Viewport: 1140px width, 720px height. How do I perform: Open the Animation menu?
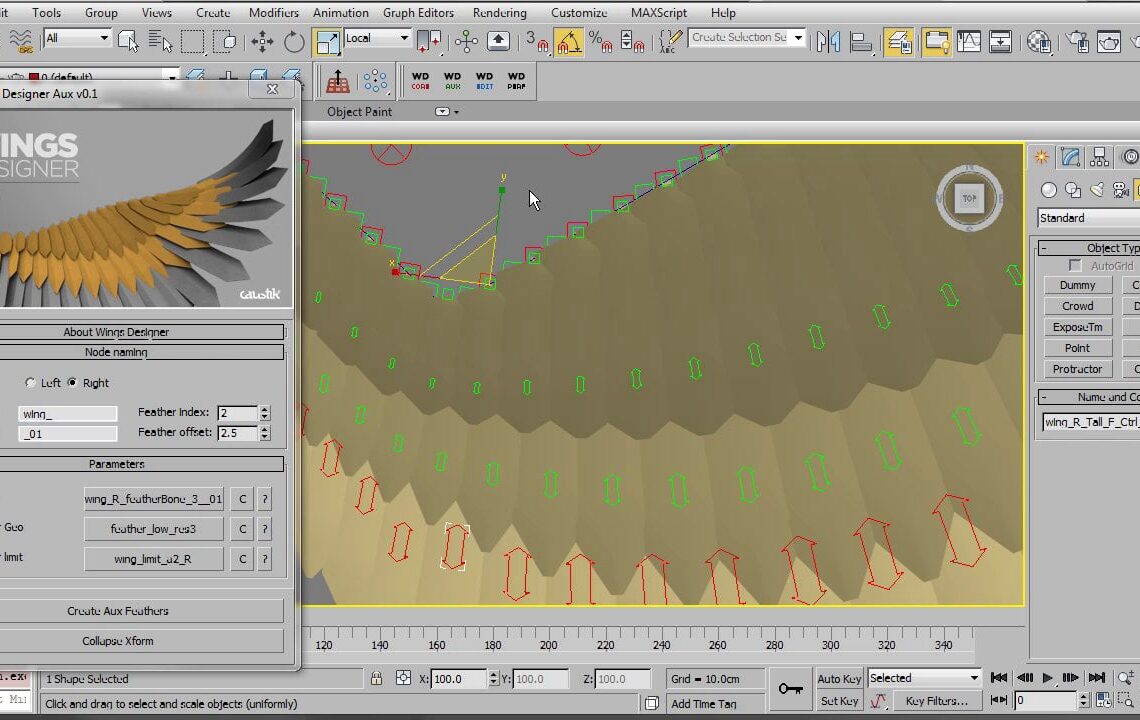click(x=341, y=12)
